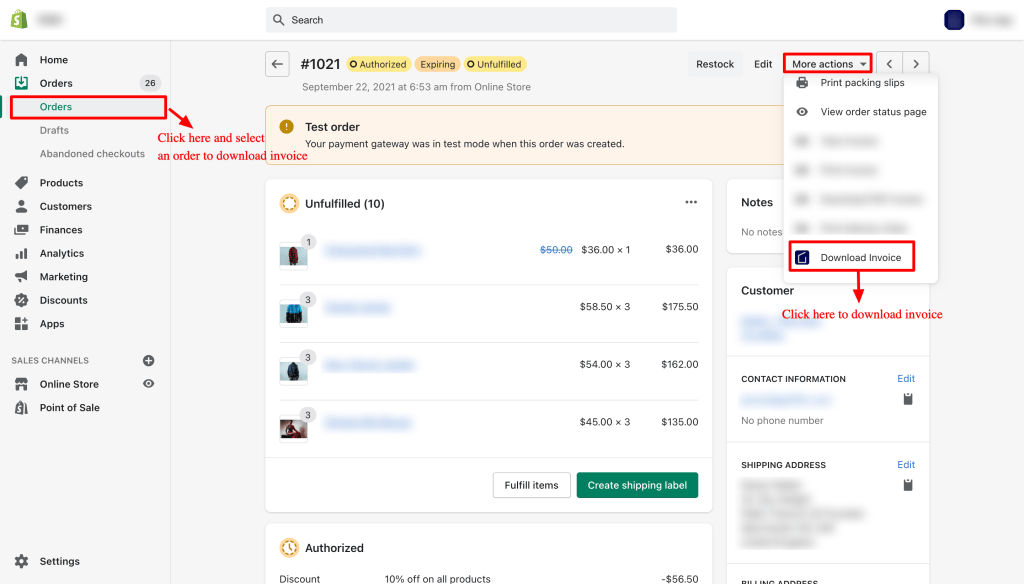Click the $175.50 line total

(680, 306)
